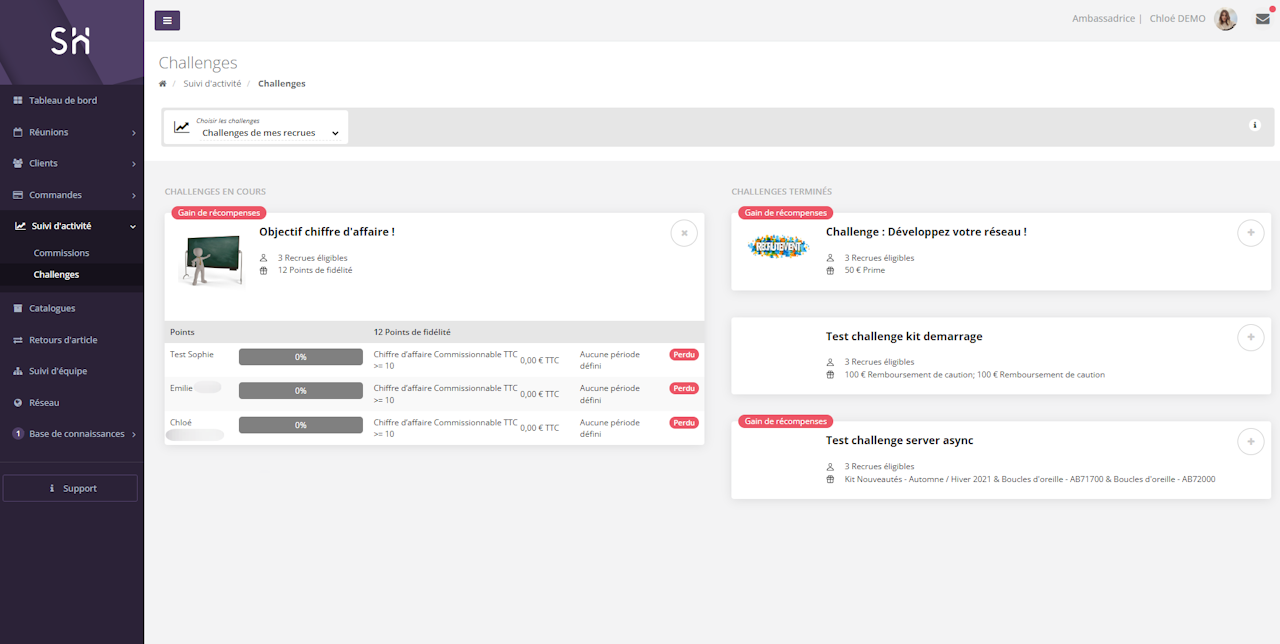Click the SH logo in sidebar
The width and height of the screenshot is (1280, 644).
71,41
